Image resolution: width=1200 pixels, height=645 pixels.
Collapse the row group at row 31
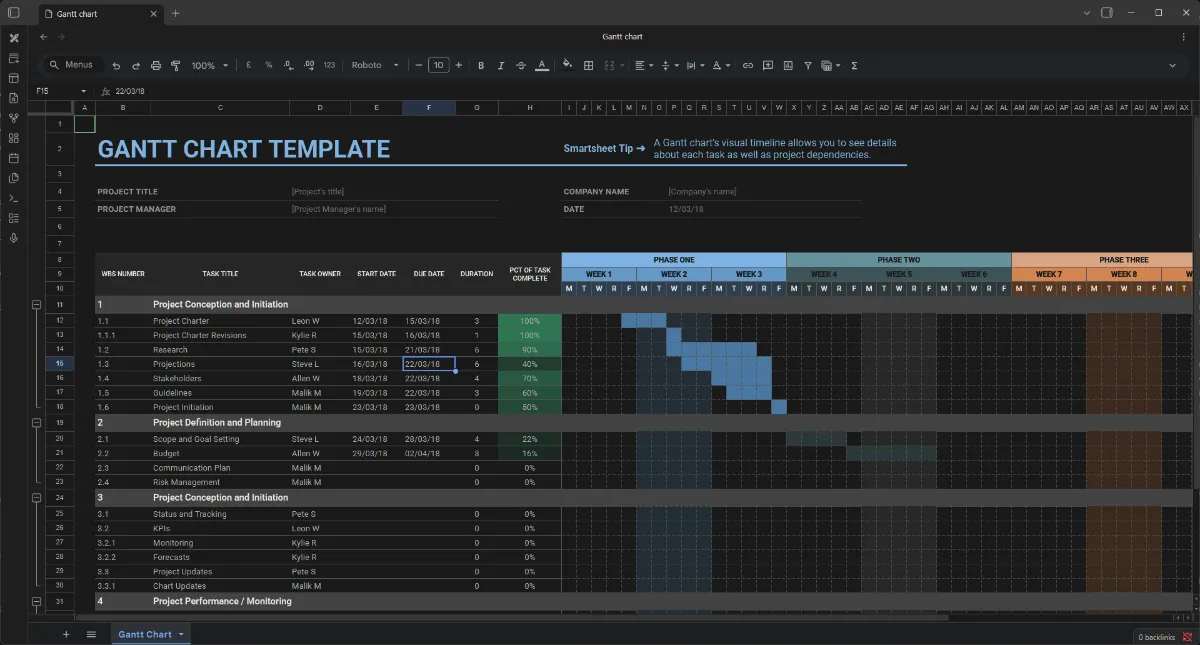tap(37, 601)
